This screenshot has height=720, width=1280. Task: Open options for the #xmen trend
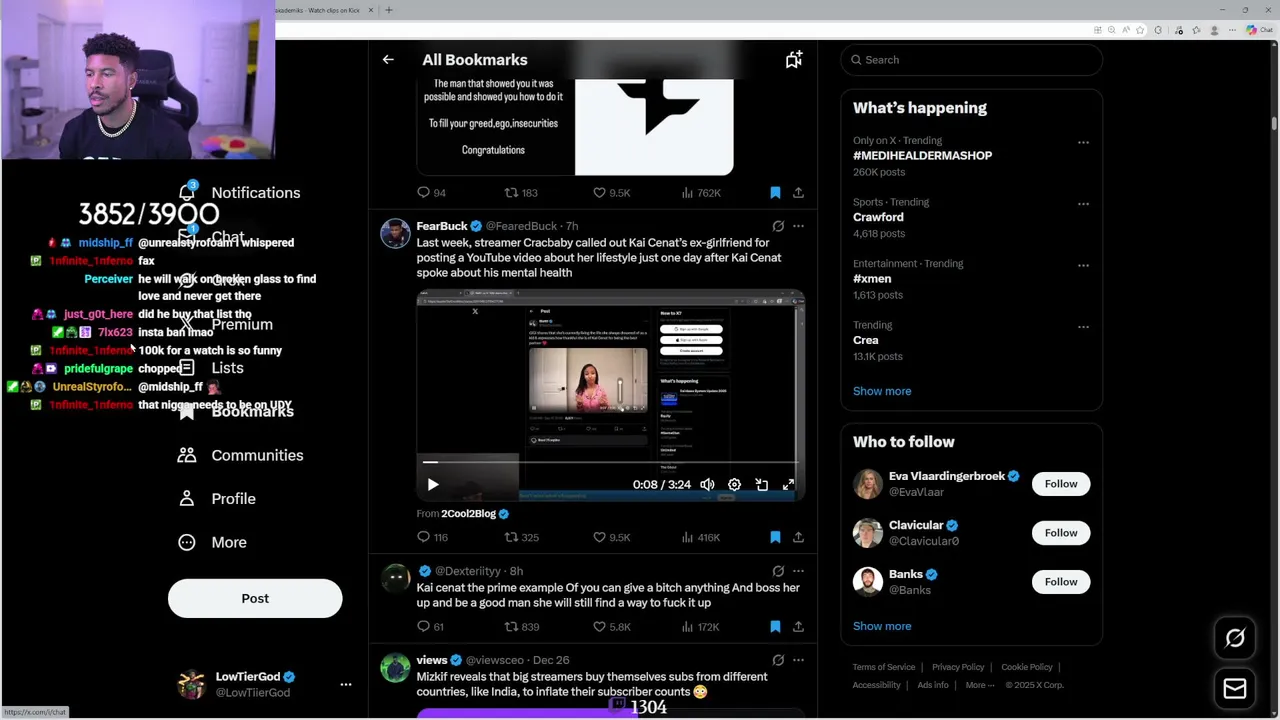click(1083, 266)
